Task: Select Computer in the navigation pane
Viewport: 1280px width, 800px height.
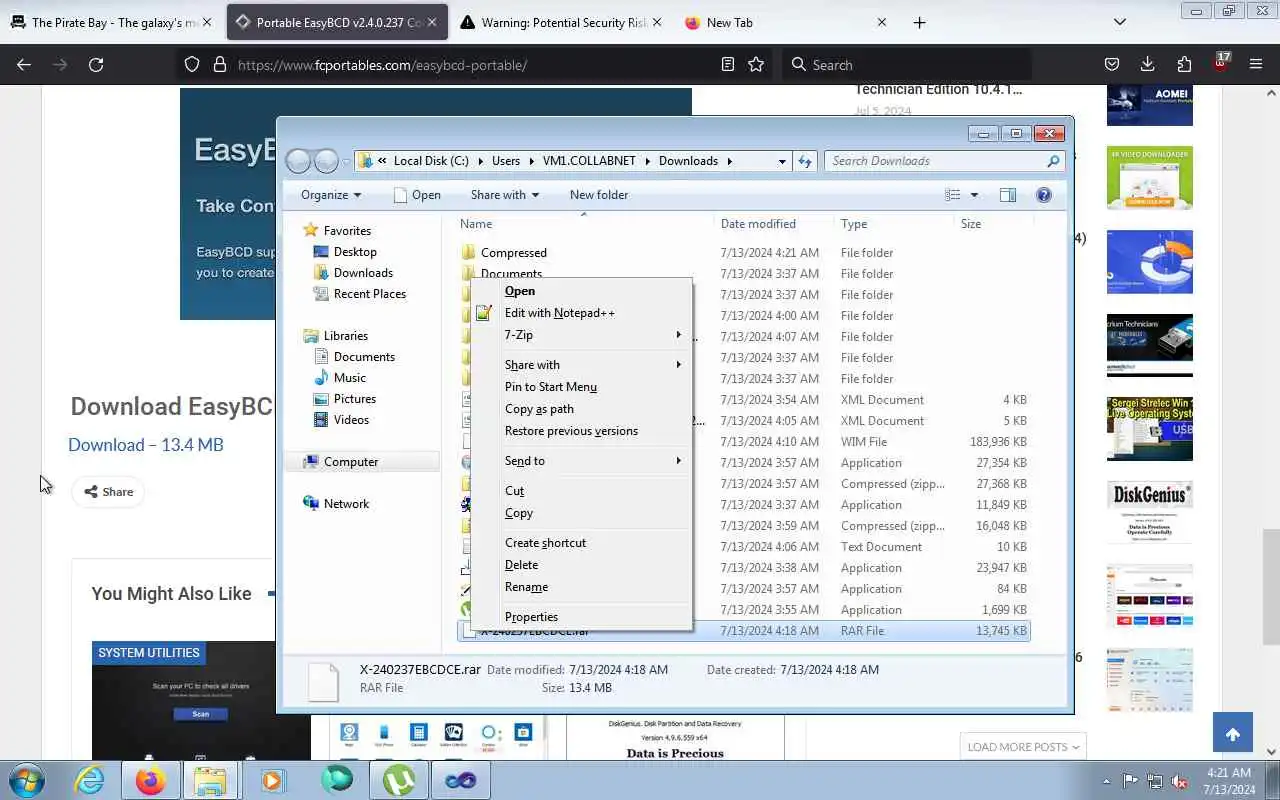Action: click(x=351, y=462)
